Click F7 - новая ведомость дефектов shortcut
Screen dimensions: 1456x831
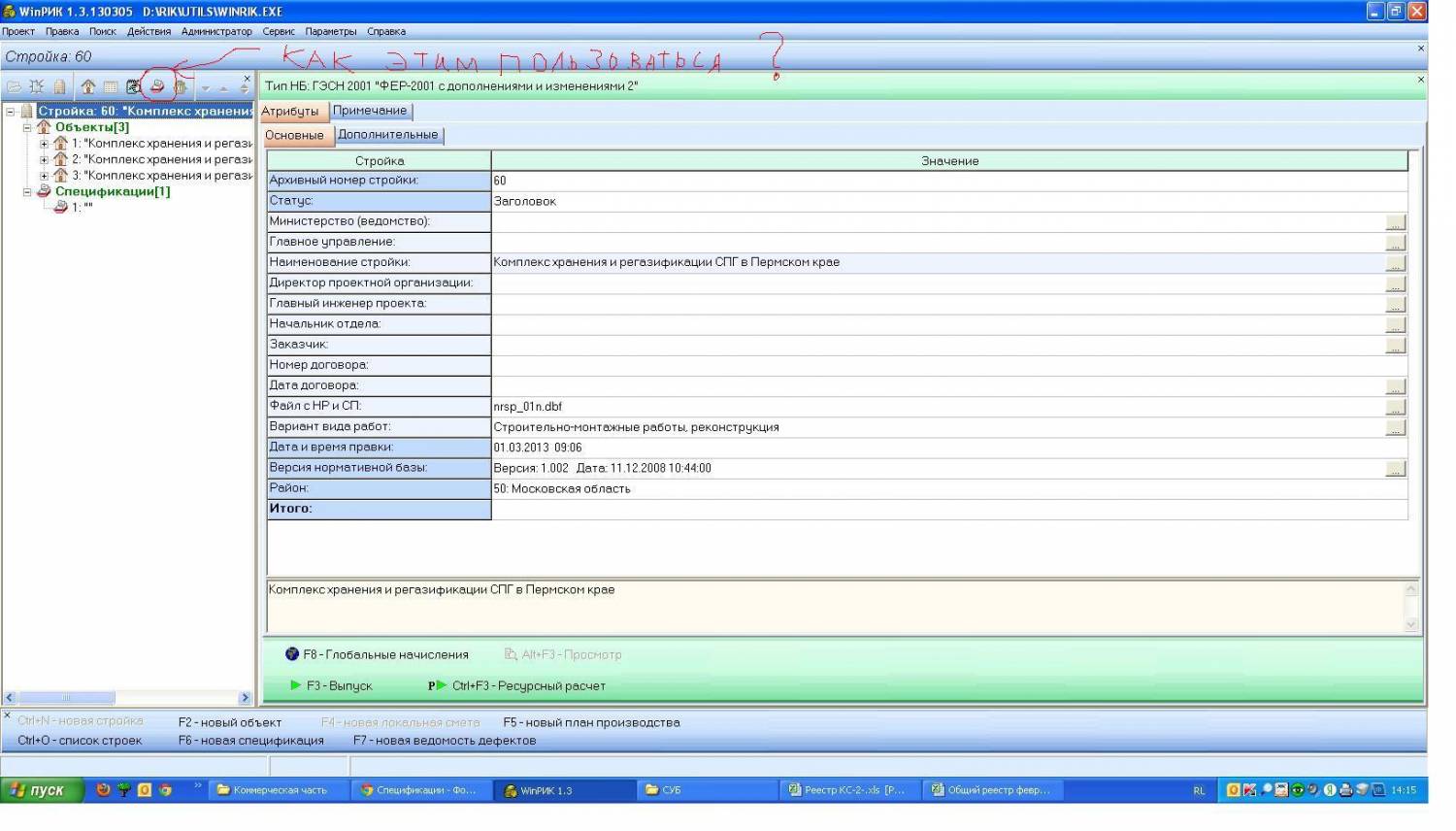(x=445, y=741)
